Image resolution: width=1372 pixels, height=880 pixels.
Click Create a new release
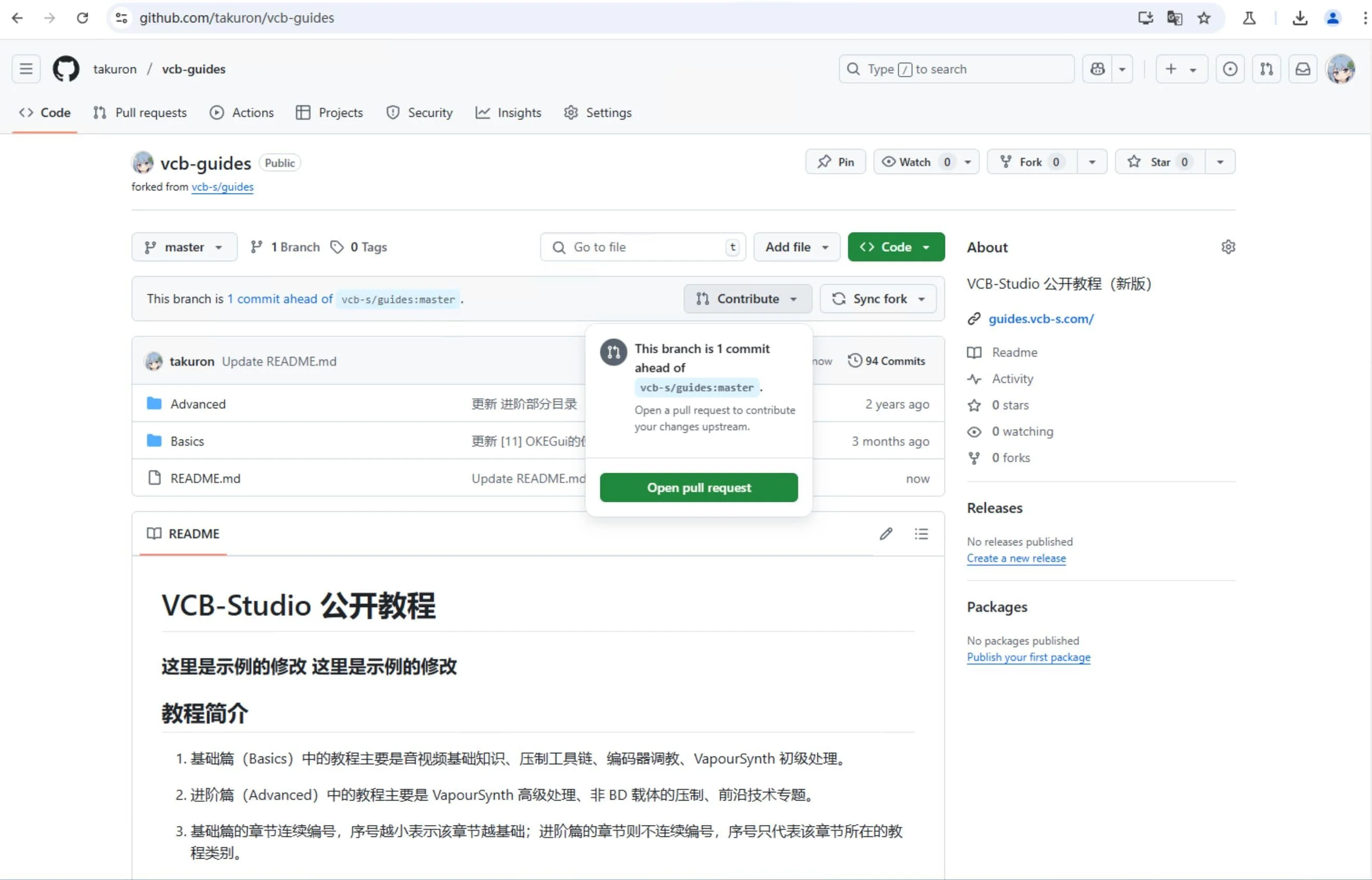click(1016, 558)
